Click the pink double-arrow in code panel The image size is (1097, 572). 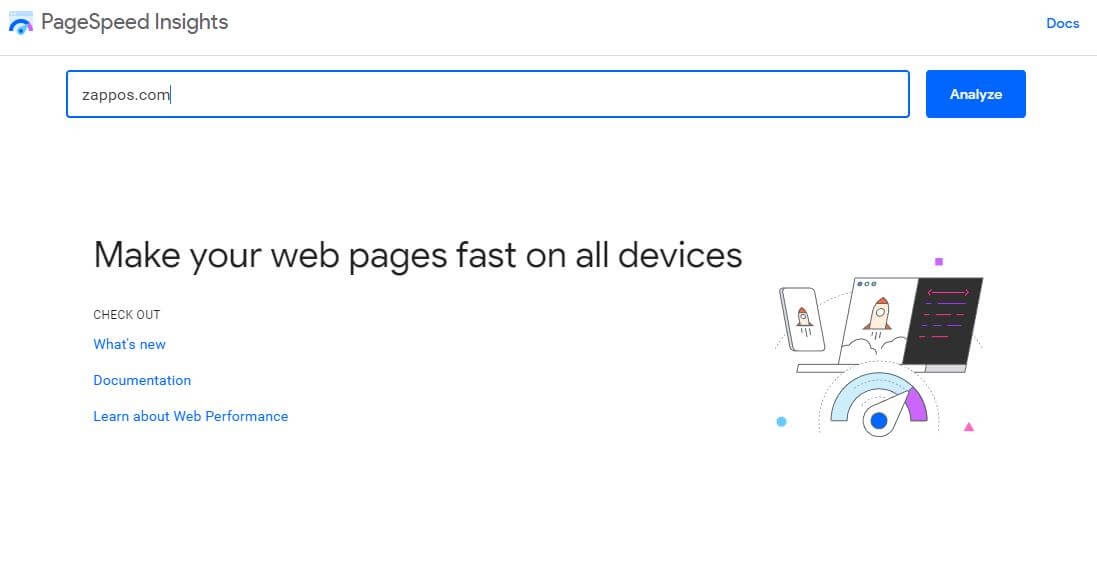948,292
